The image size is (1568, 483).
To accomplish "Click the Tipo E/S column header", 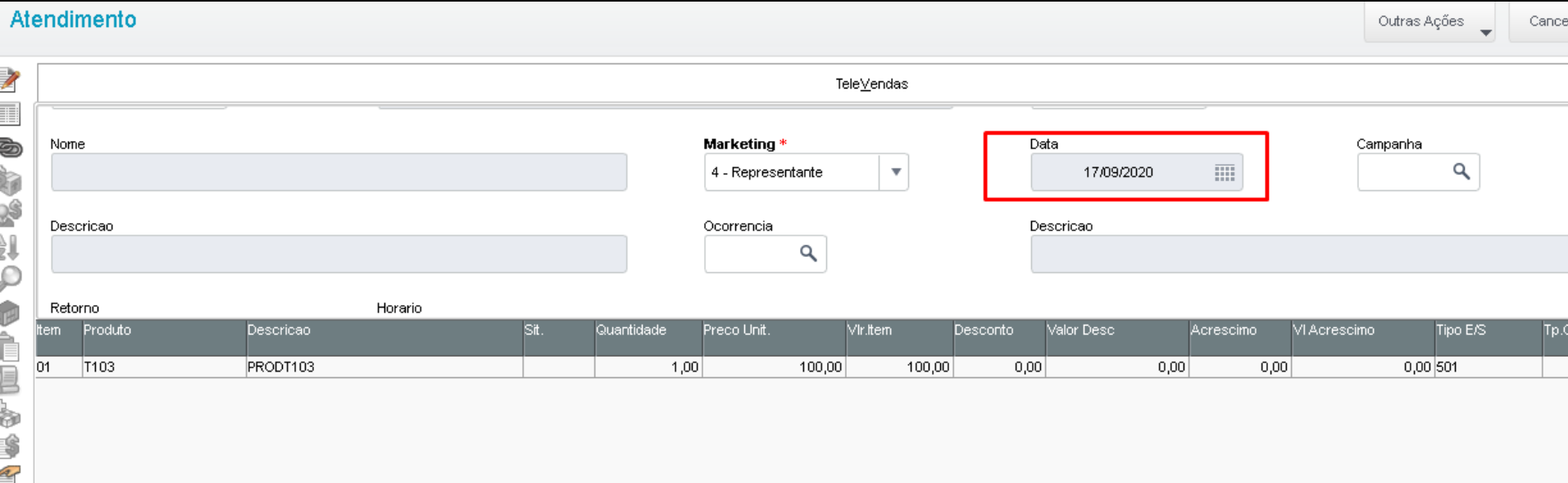I will pos(1488,337).
